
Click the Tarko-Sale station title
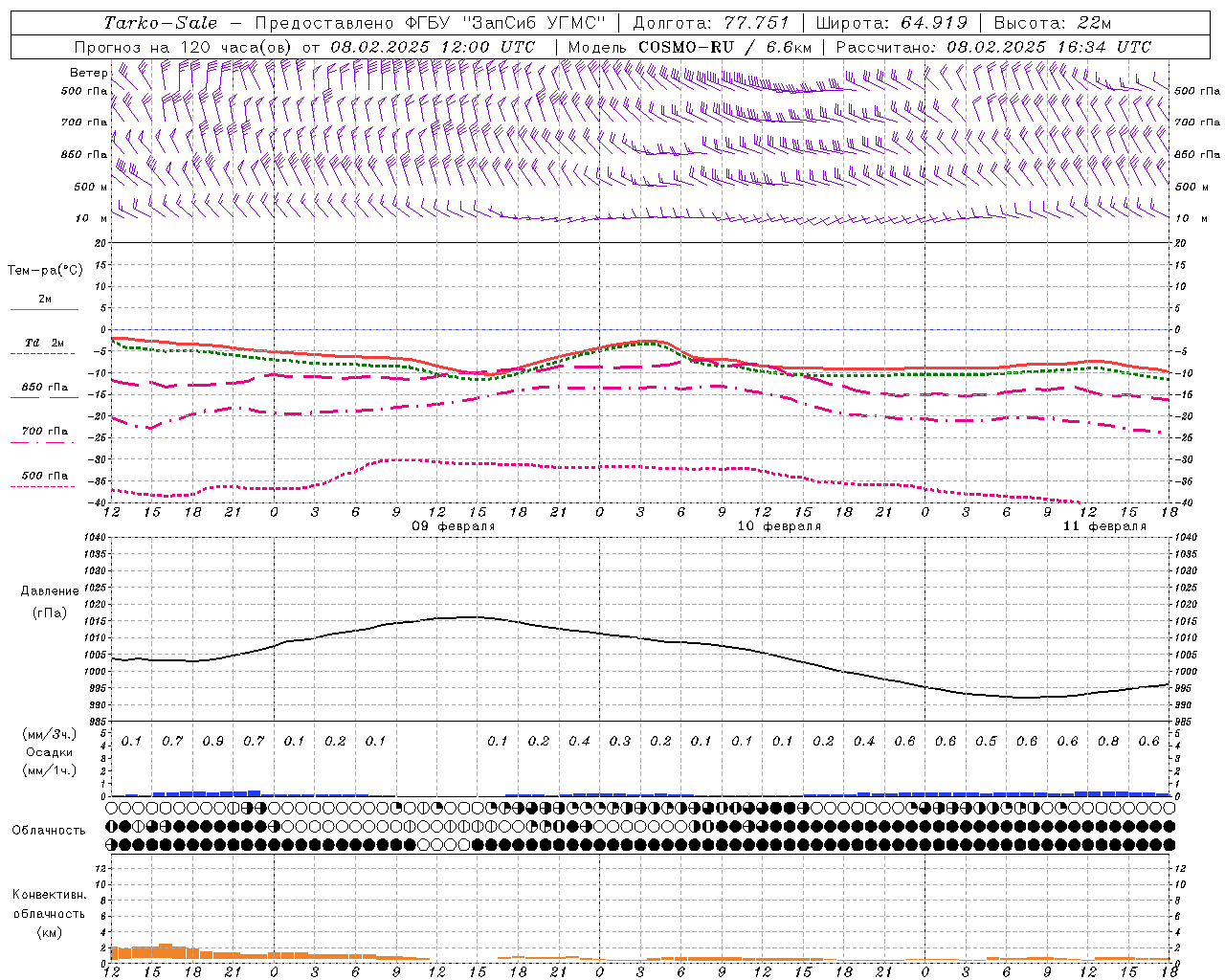pos(161,23)
